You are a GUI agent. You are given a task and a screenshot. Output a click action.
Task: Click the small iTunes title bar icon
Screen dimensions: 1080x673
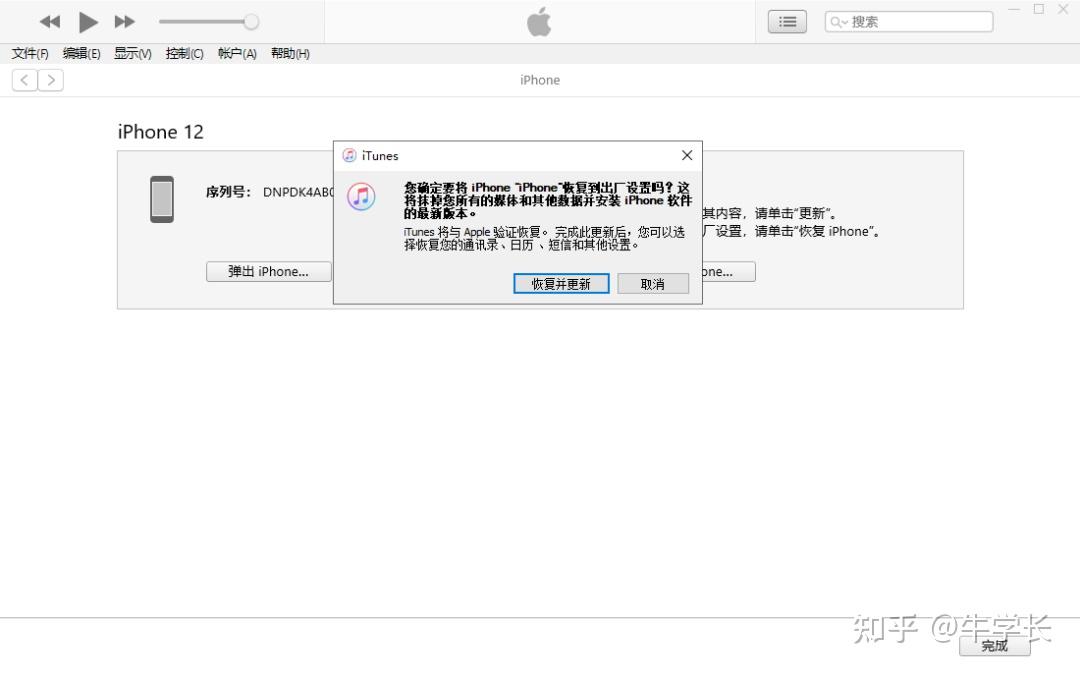click(349, 156)
